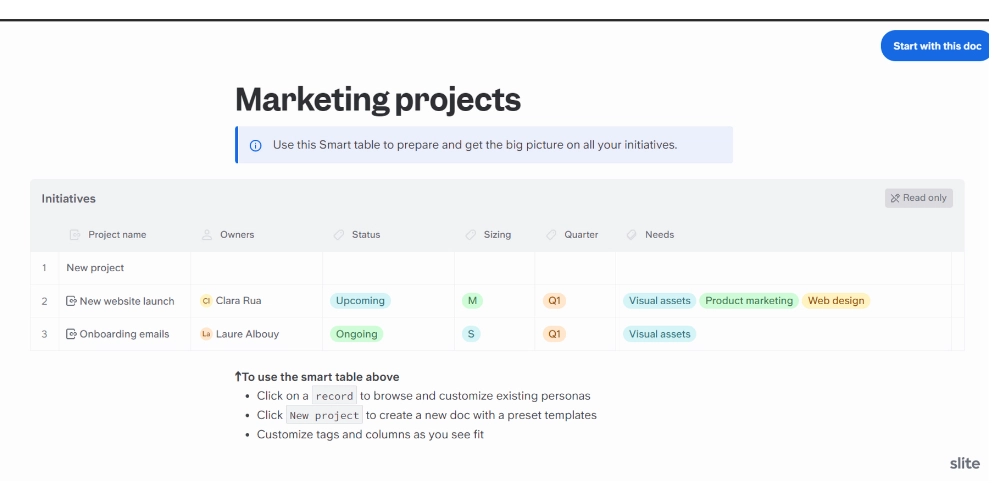Click the Read only badge
Viewport: 1000px width, 500px height.
pyautogui.click(x=918, y=198)
